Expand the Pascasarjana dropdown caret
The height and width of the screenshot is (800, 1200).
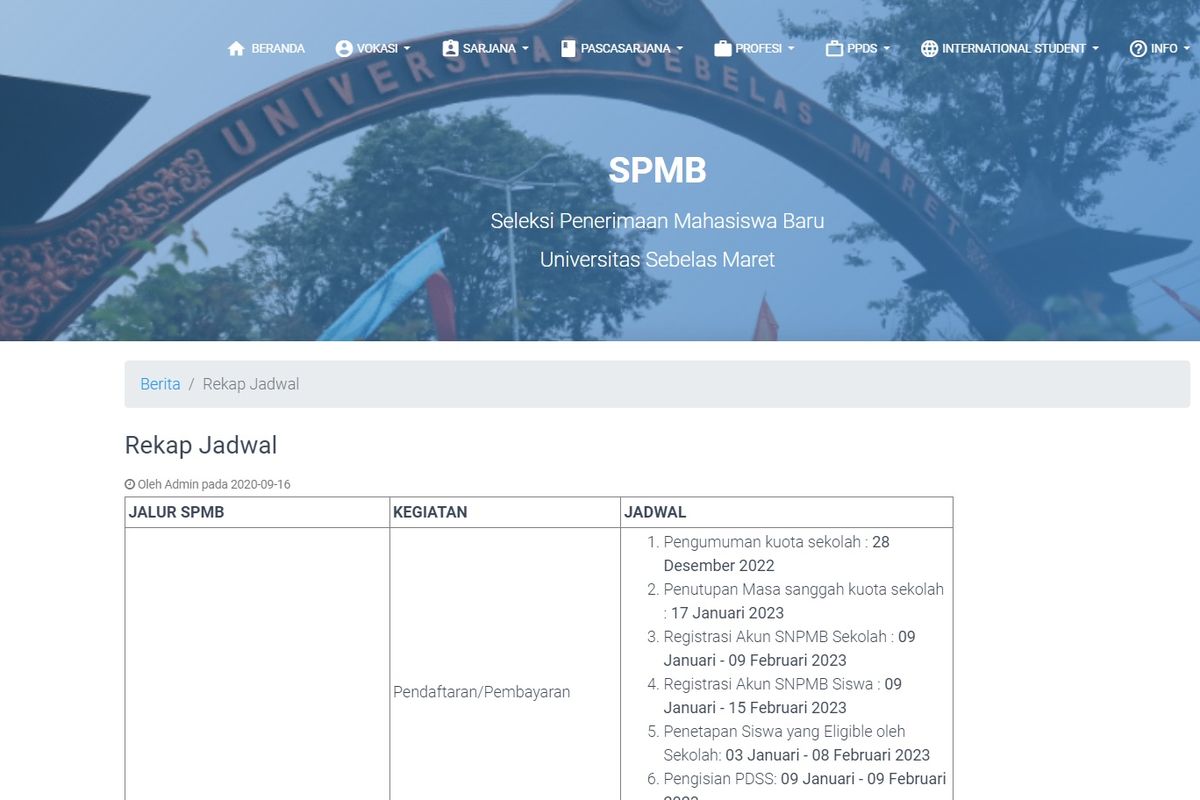pyautogui.click(x=680, y=48)
